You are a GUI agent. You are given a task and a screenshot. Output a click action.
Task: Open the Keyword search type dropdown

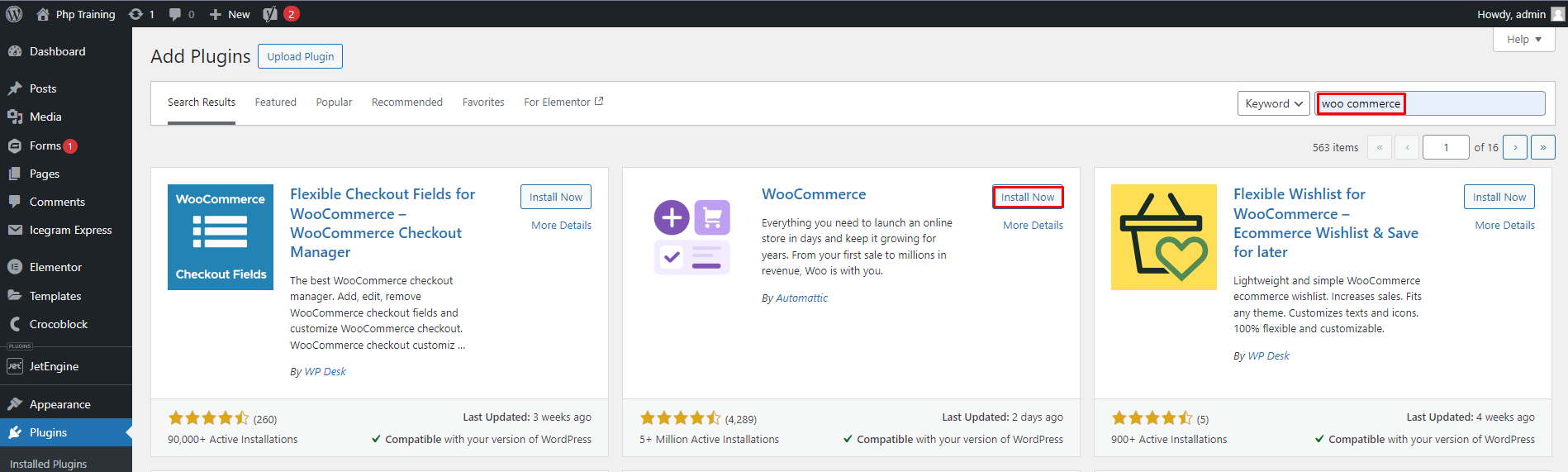pos(1273,103)
